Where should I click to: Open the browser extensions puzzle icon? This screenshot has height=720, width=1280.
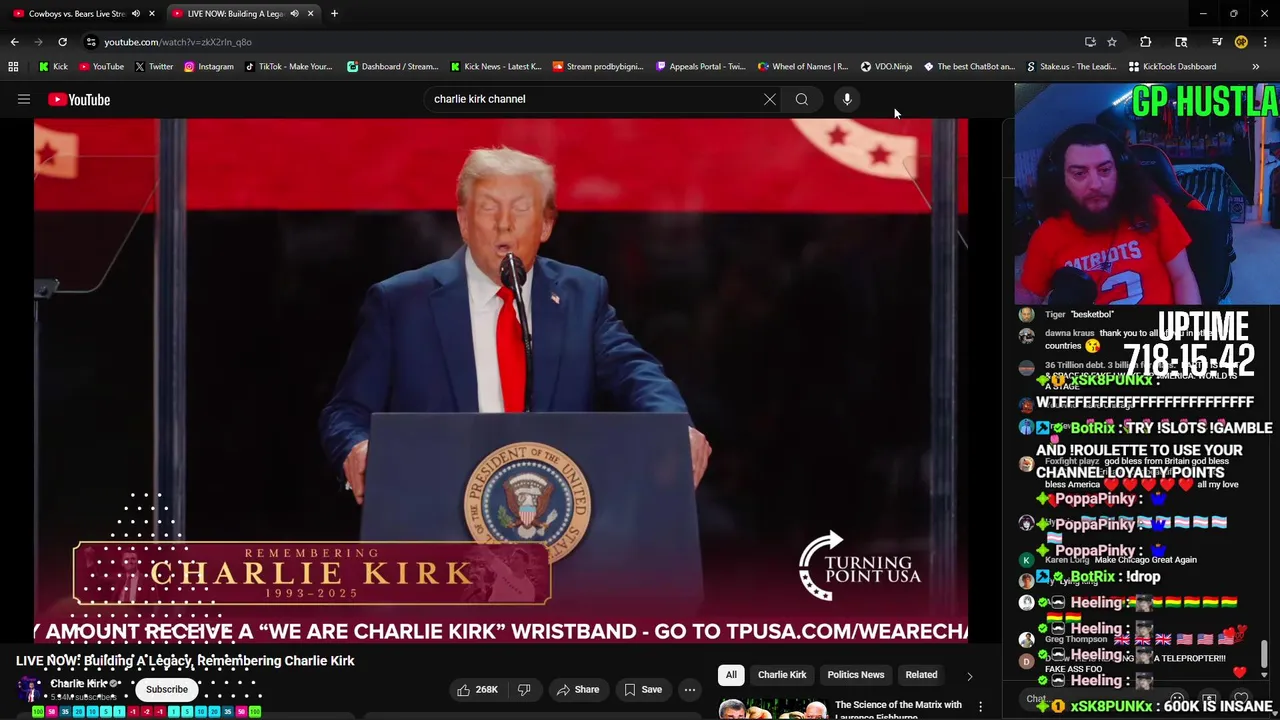click(x=1146, y=42)
